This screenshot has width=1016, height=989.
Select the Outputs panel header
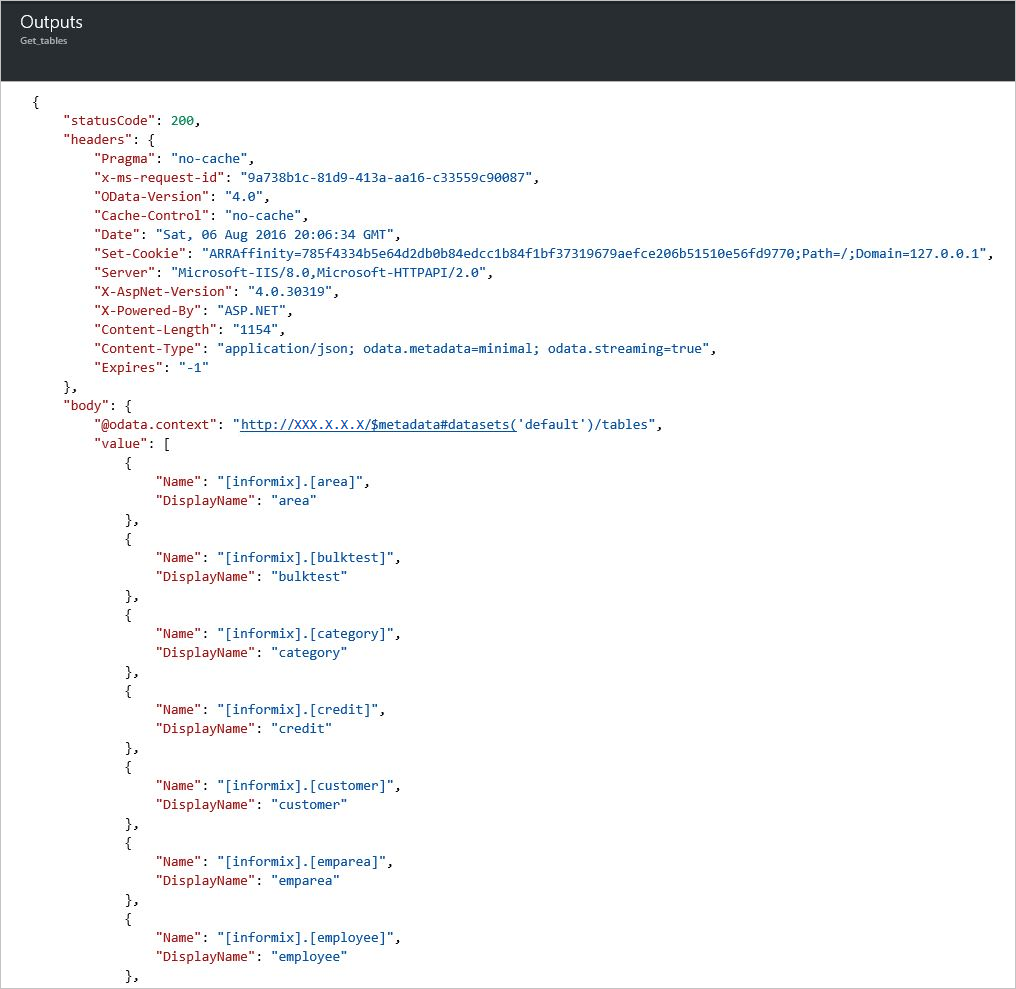pyautogui.click(x=51, y=21)
